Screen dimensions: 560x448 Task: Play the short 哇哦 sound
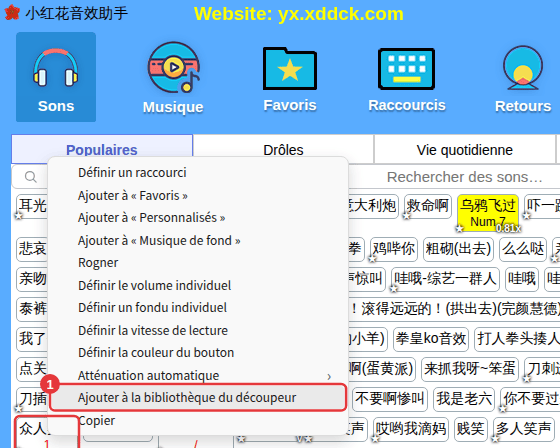522,279
